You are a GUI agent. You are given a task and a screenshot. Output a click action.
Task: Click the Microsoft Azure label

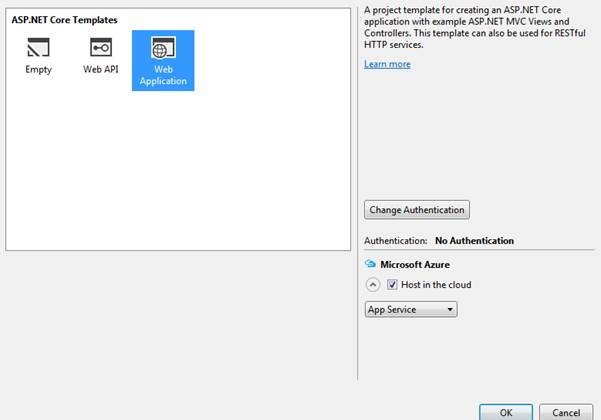click(415, 264)
